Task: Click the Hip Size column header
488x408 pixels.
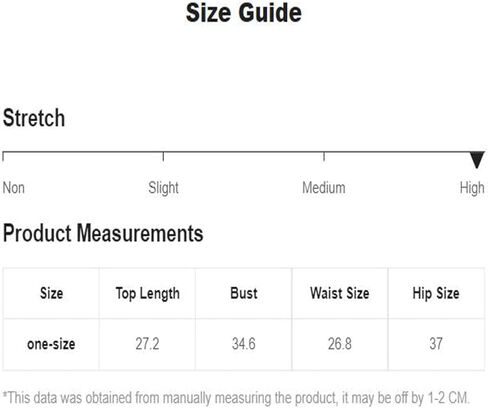Action: pyautogui.click(x=436, y=294)
